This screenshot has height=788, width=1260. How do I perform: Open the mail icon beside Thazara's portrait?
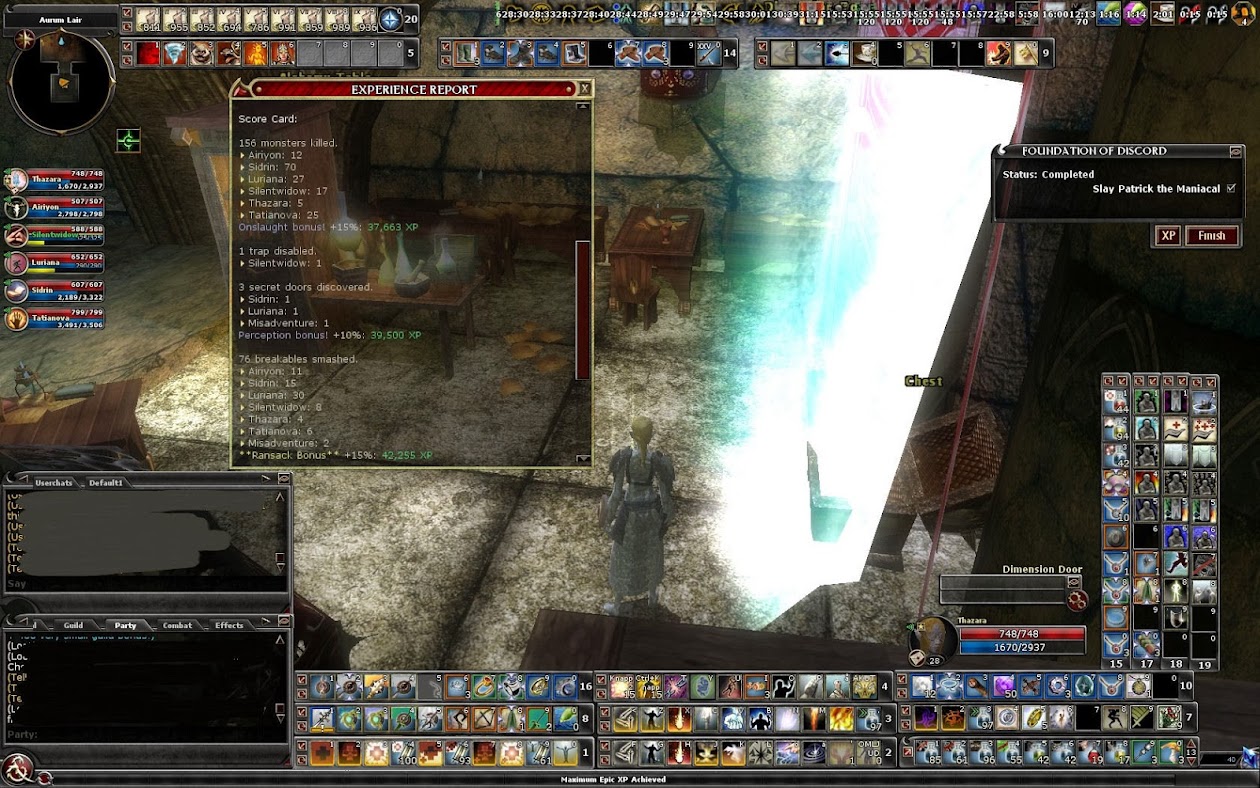pyautogui.click(x=917, y=657)
